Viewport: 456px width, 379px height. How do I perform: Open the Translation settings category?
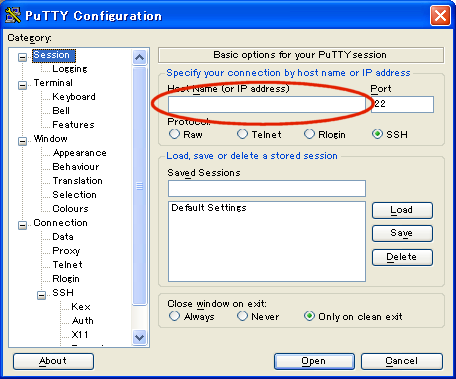pyautogui.click(x=77, y=181)
